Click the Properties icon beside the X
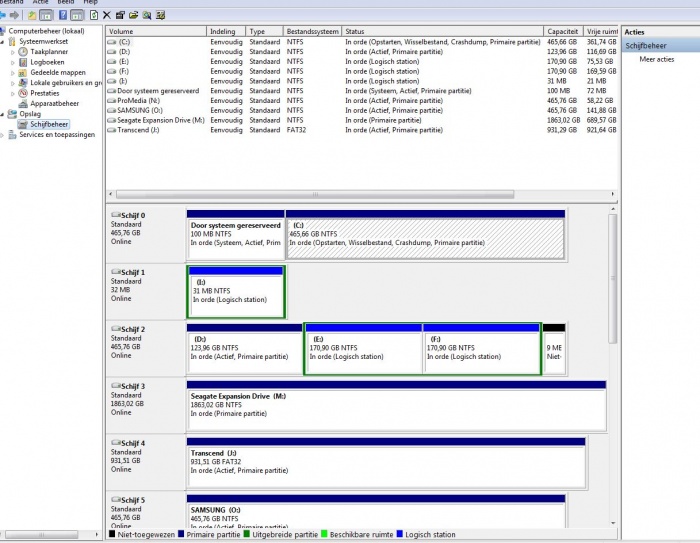700x543 pixels. [x=120, y=16]
